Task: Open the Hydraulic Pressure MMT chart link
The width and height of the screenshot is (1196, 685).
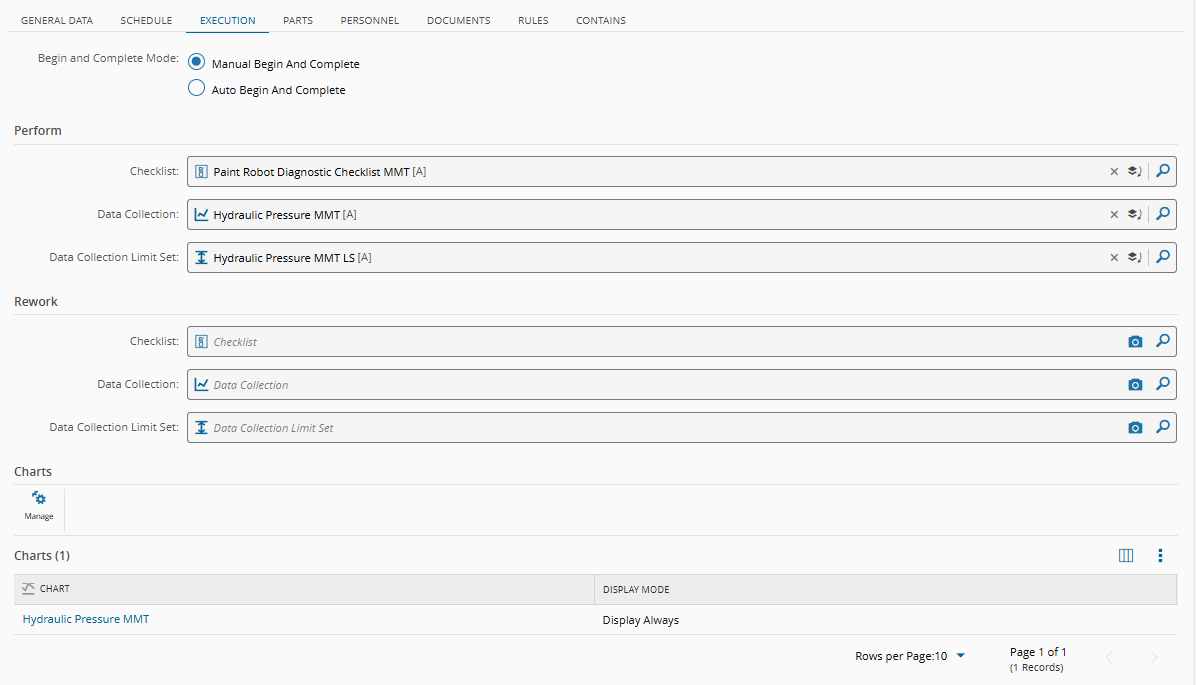Action: tap(85, 619)
